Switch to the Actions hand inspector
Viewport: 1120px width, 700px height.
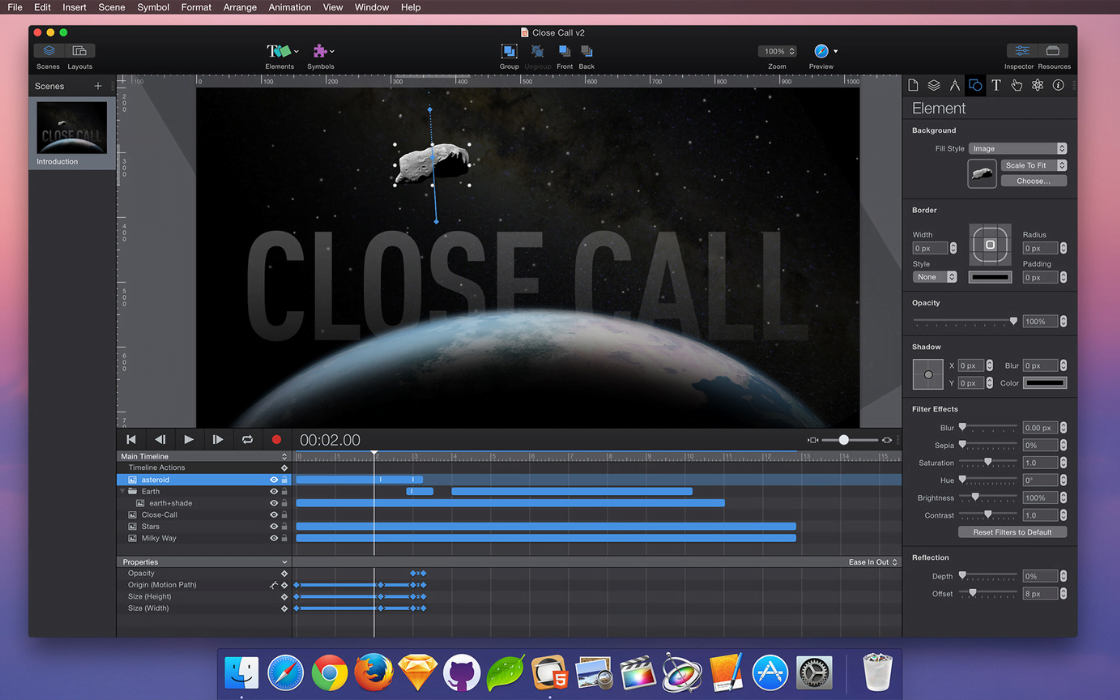tap(1017, 86)
